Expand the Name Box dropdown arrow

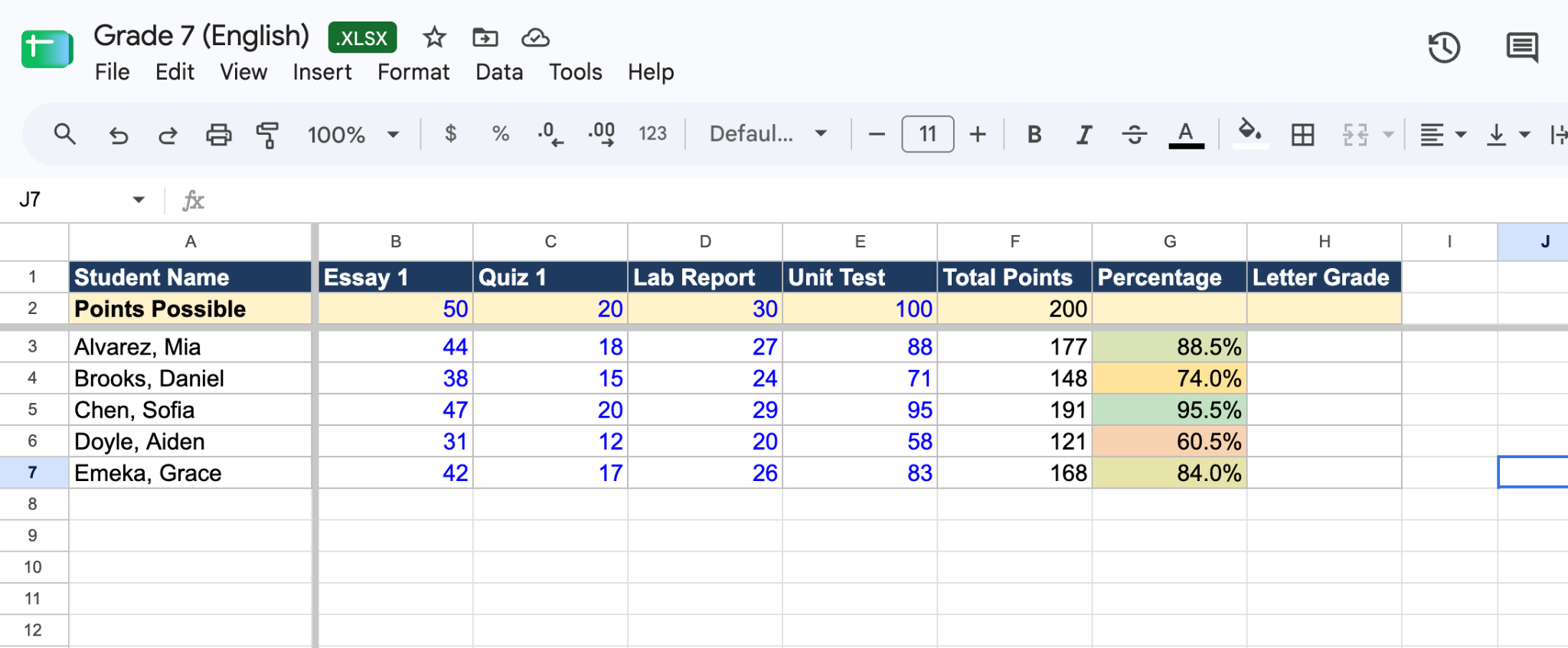click(139, 200)
